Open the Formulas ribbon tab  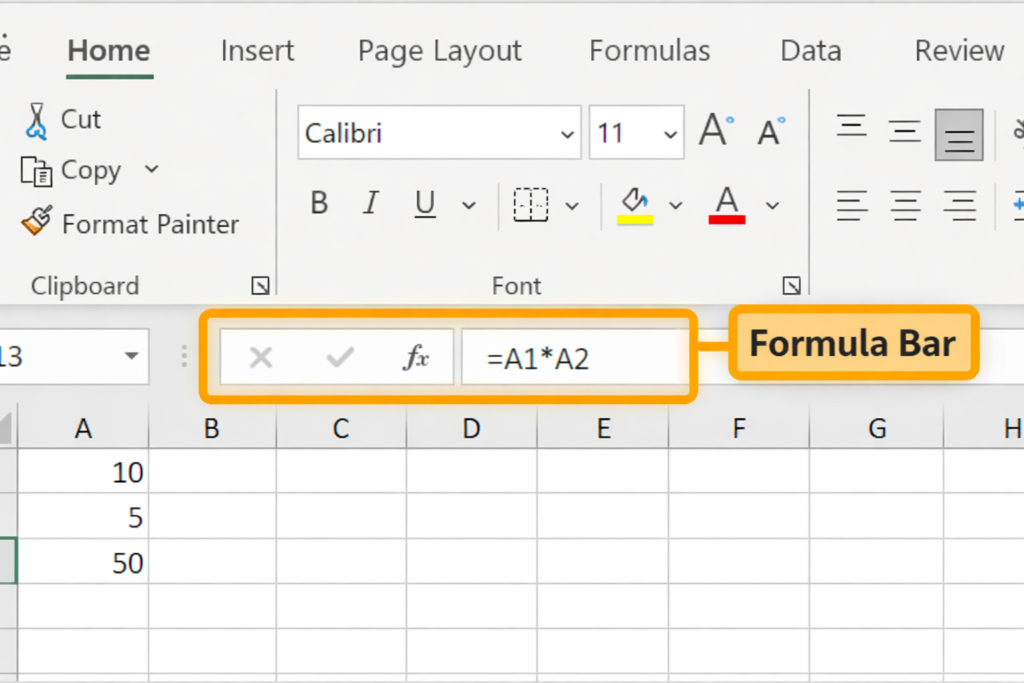click(x=649, y=51)
